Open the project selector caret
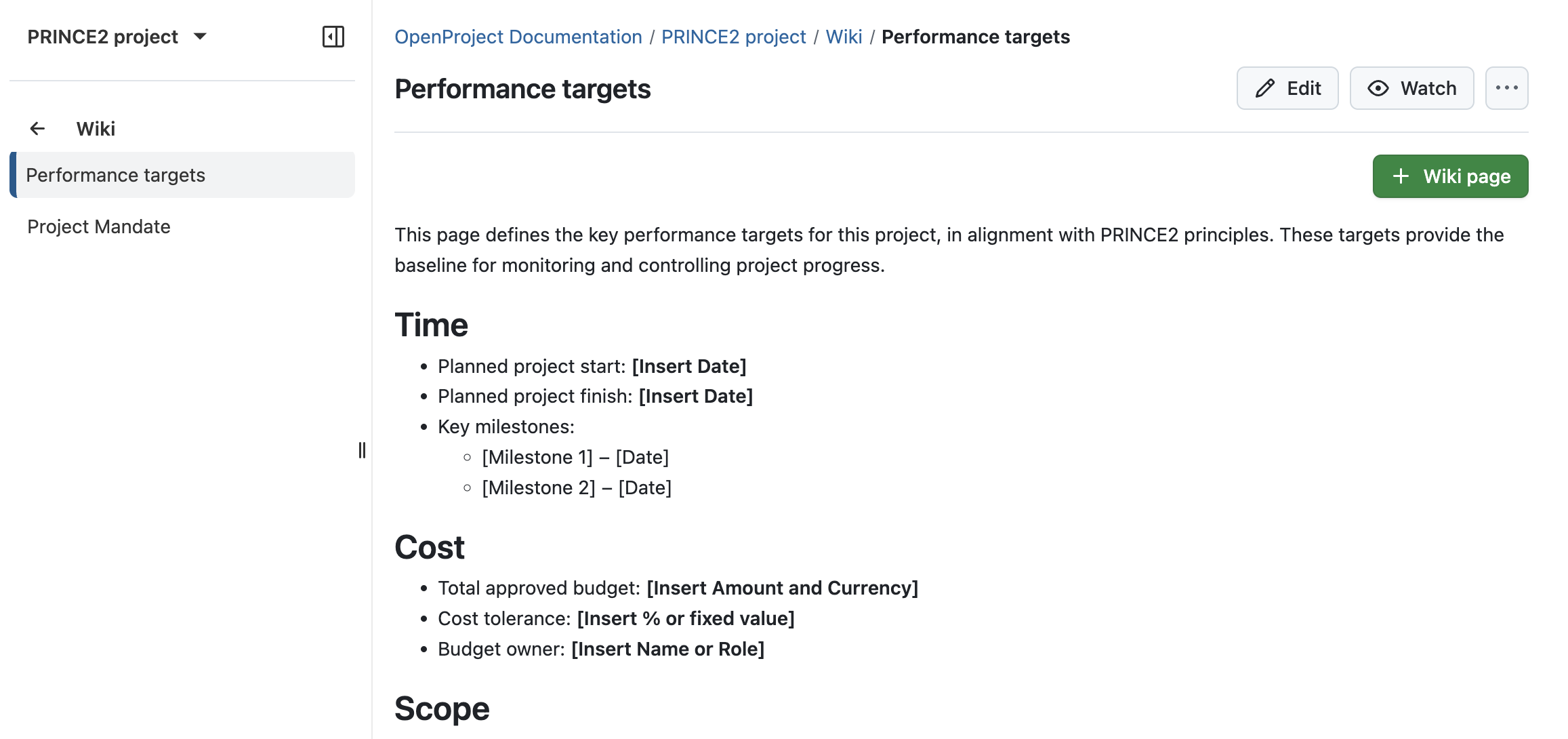 tap(201, 37)
